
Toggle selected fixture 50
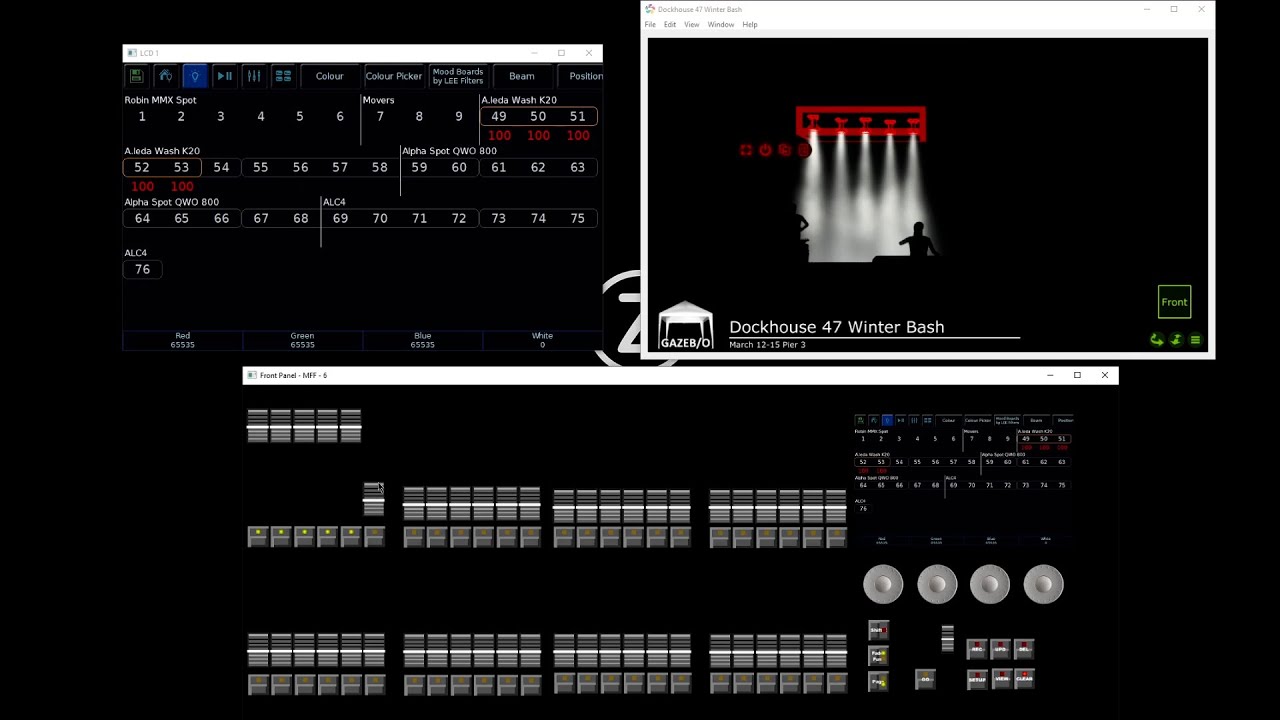tap(538, 117)
